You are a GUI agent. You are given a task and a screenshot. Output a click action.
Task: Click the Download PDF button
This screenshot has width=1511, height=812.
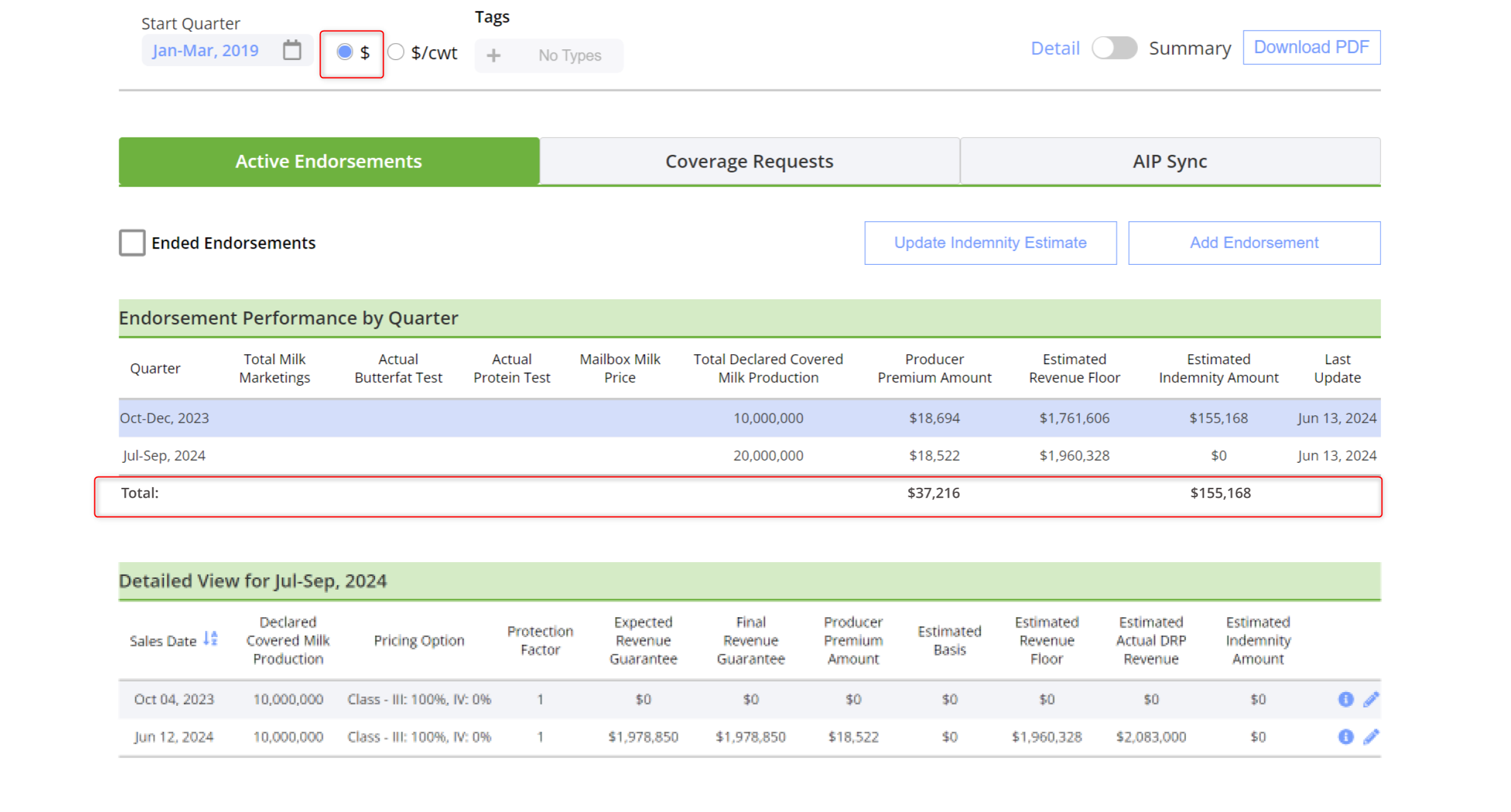click(x=1312, y=47)
